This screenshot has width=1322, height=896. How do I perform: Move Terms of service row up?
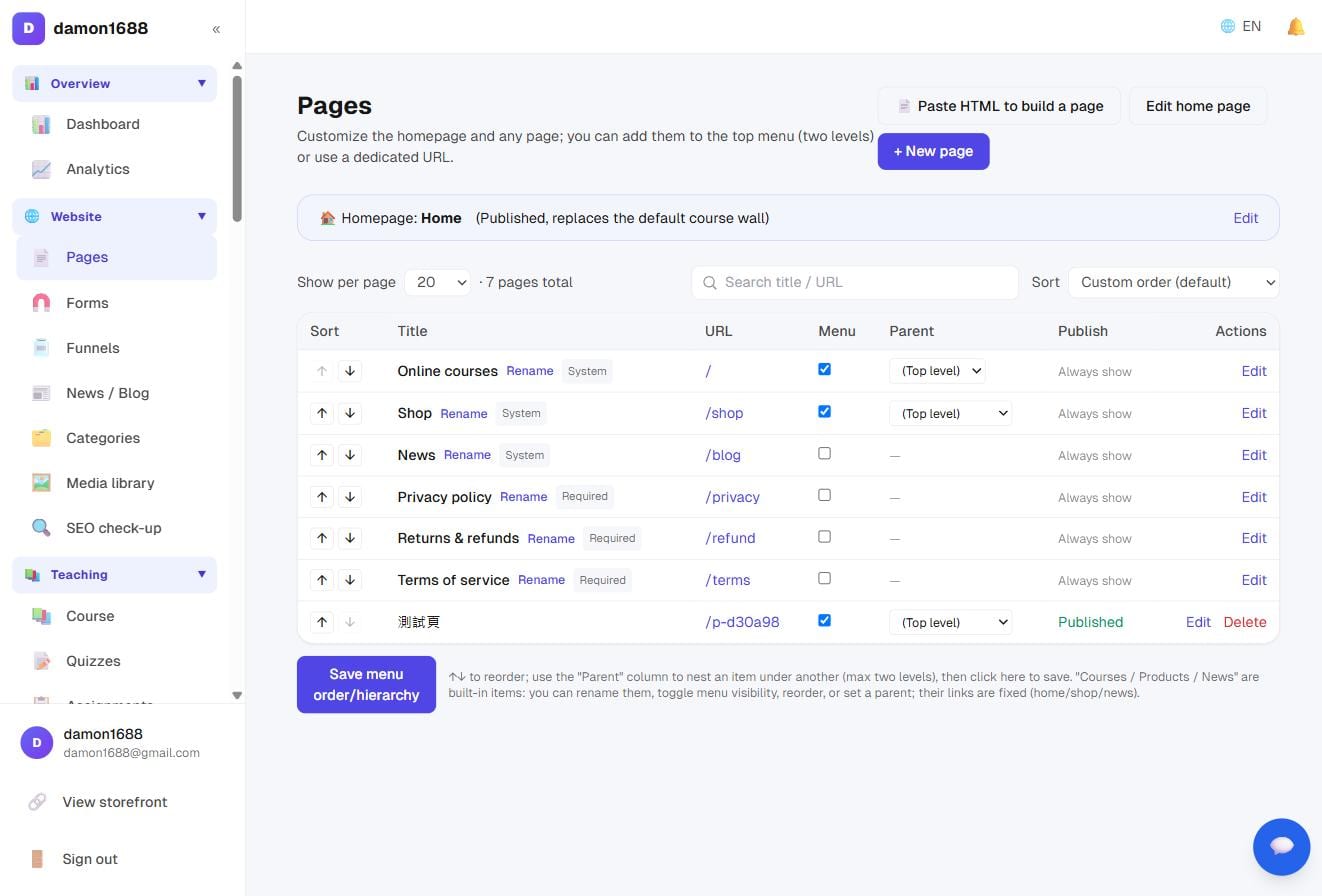click(322, 580)
